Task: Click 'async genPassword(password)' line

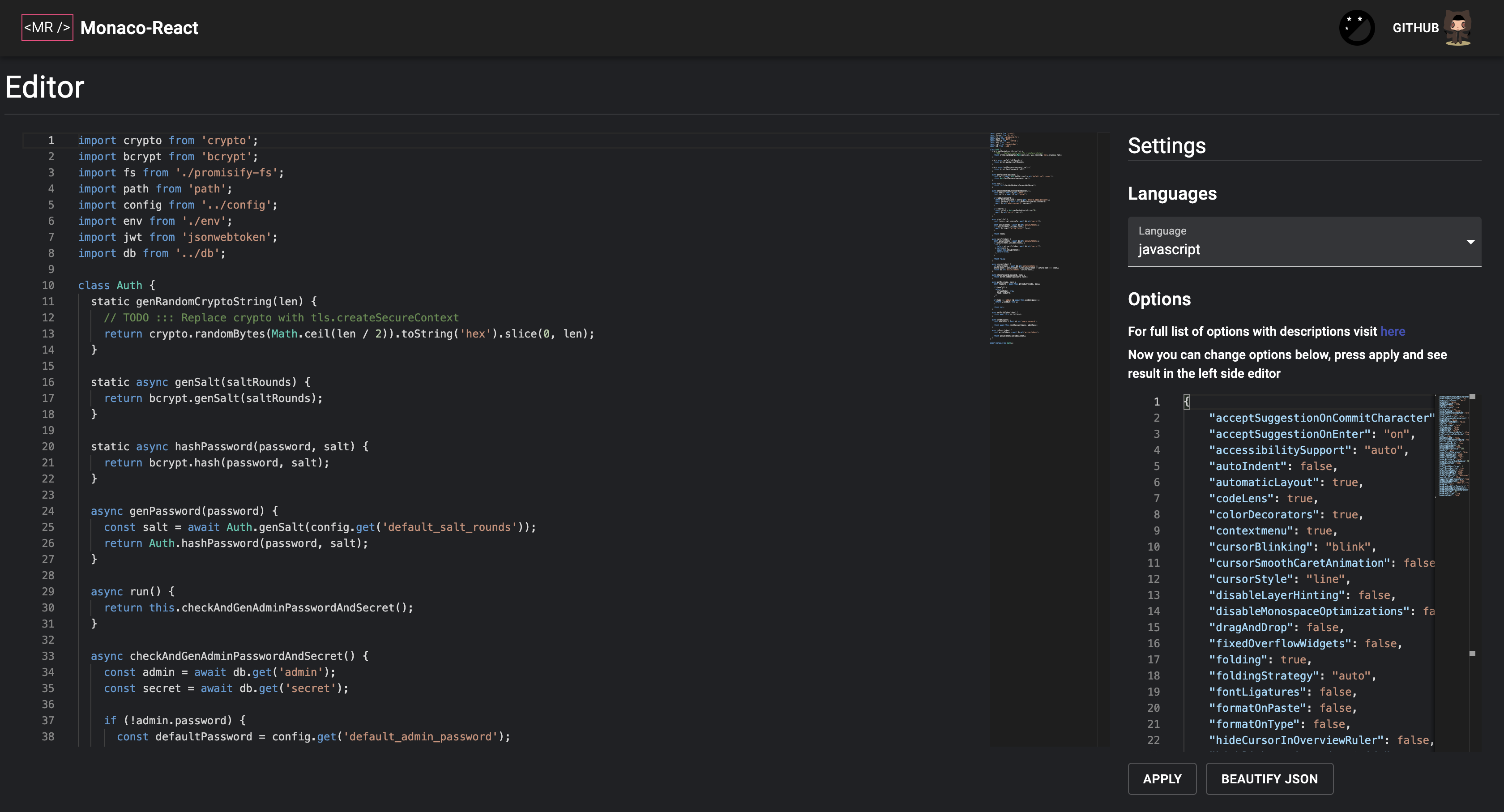Action: click(184, 511)
